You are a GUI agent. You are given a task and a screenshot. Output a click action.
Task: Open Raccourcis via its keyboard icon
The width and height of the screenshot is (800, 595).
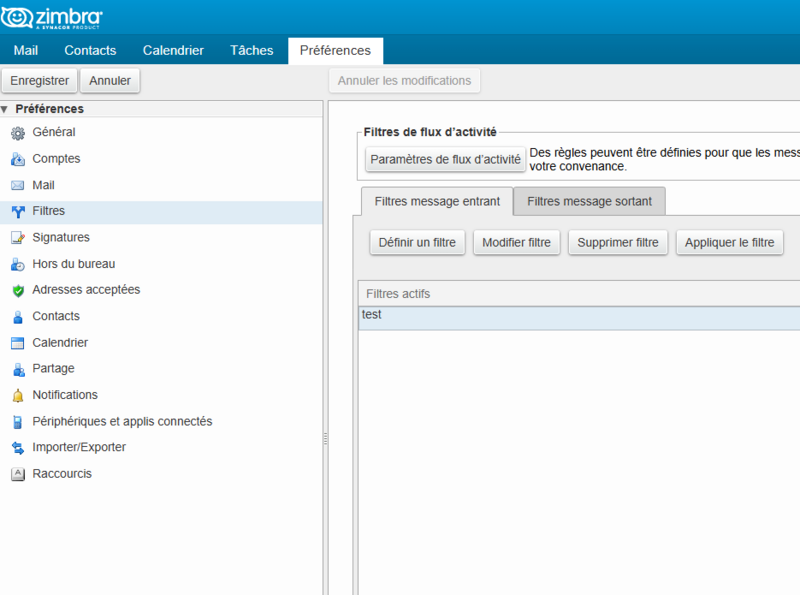tap(17, 473)
